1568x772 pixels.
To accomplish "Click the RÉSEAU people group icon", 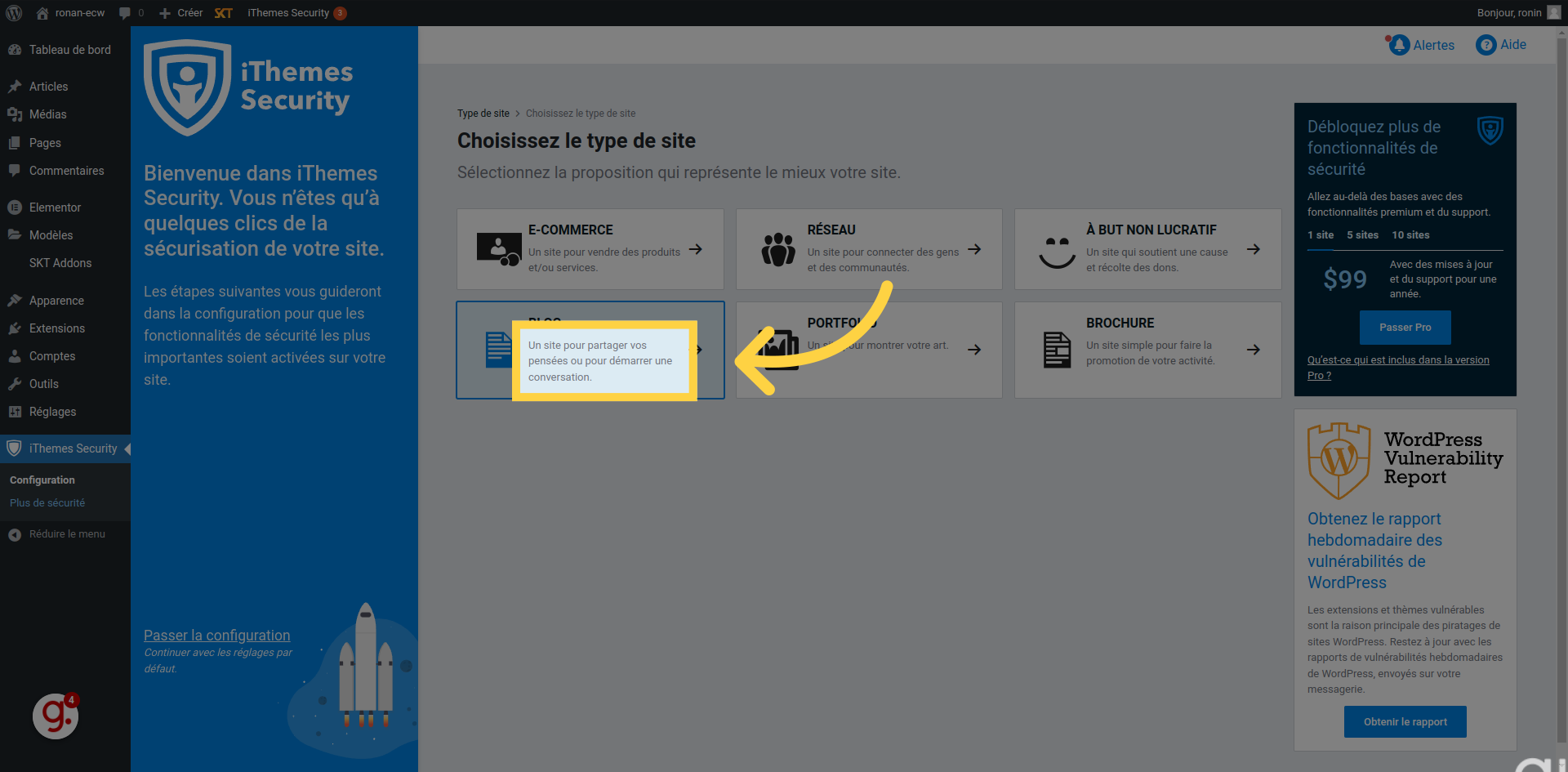I will [778, 249].
